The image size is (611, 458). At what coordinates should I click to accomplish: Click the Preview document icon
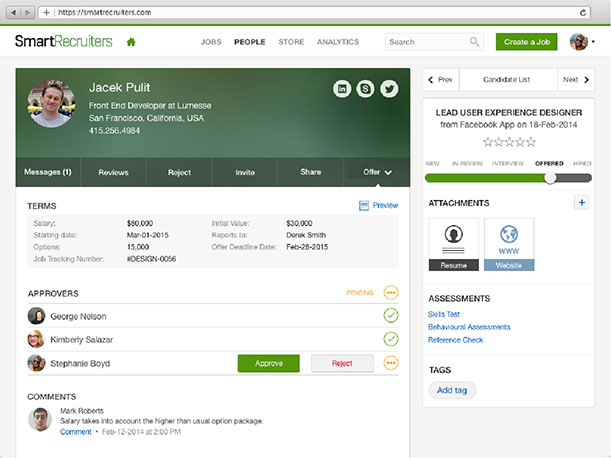coord(364,205)
